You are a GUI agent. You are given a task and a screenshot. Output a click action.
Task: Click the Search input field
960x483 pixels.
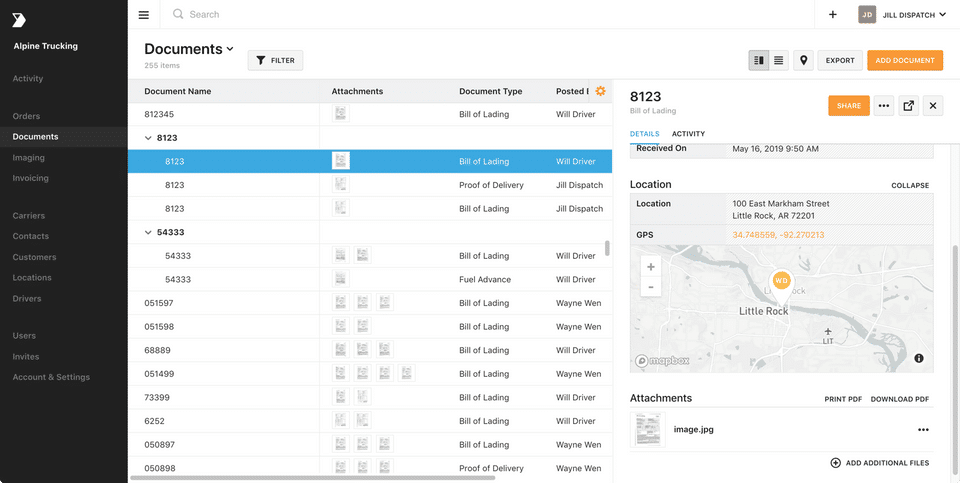[487, 15]
